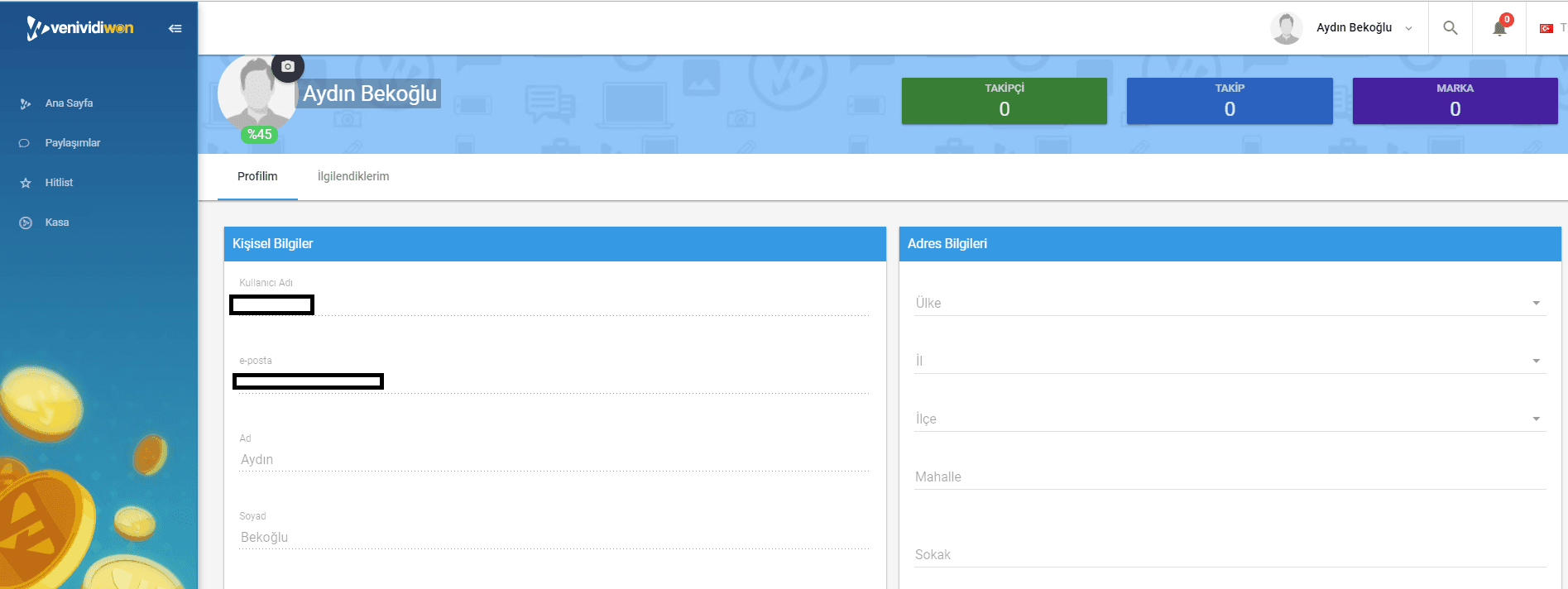Open the notifications bell
The height and width of the screenshot is (589, 1568).
[x=1498, y=29]
